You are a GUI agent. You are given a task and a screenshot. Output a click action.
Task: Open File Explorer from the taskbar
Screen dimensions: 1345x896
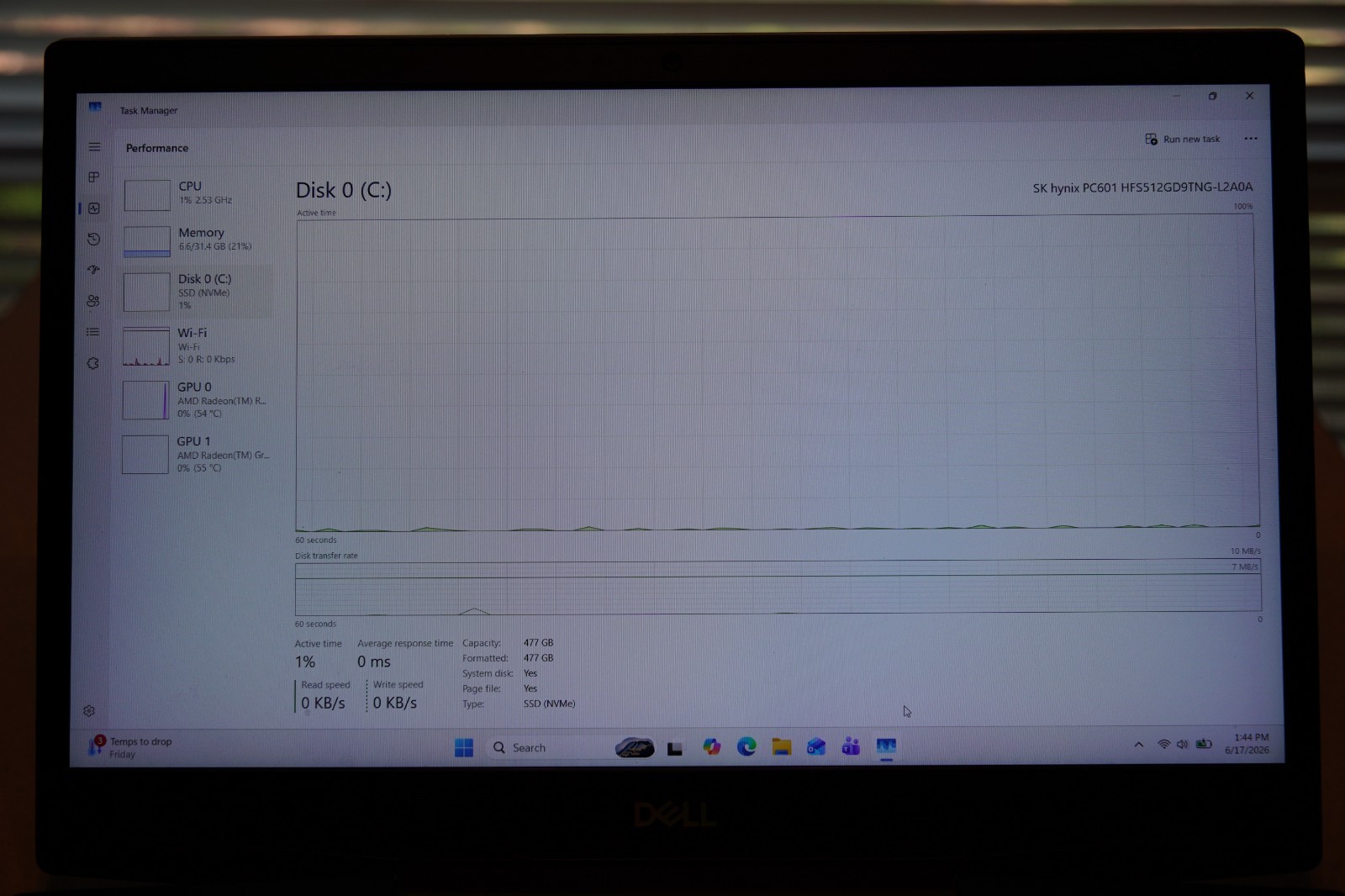click(782, 746)
